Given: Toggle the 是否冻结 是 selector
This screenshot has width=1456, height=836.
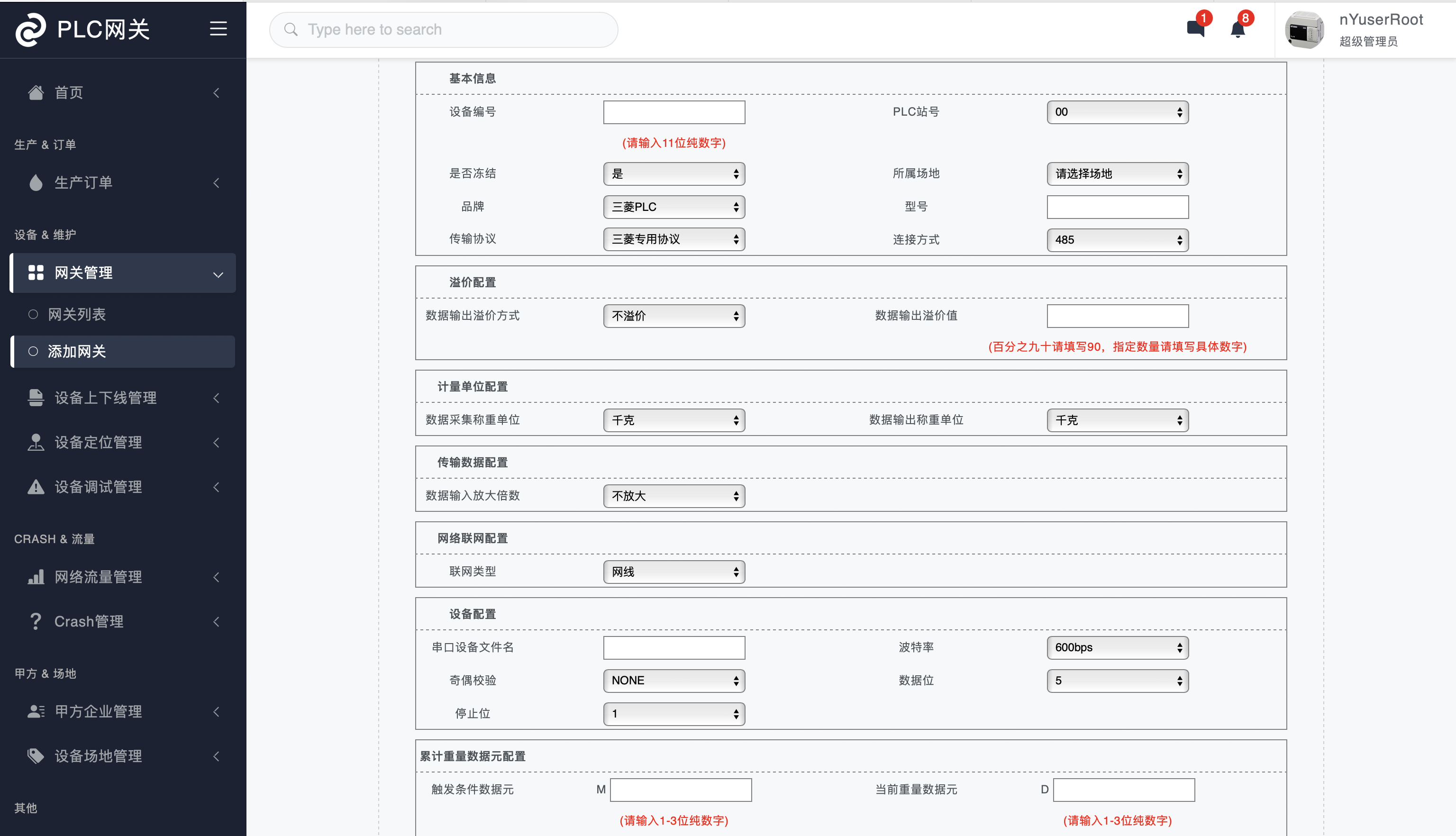Looking at the screenshot, I should [x=674, y=173].
